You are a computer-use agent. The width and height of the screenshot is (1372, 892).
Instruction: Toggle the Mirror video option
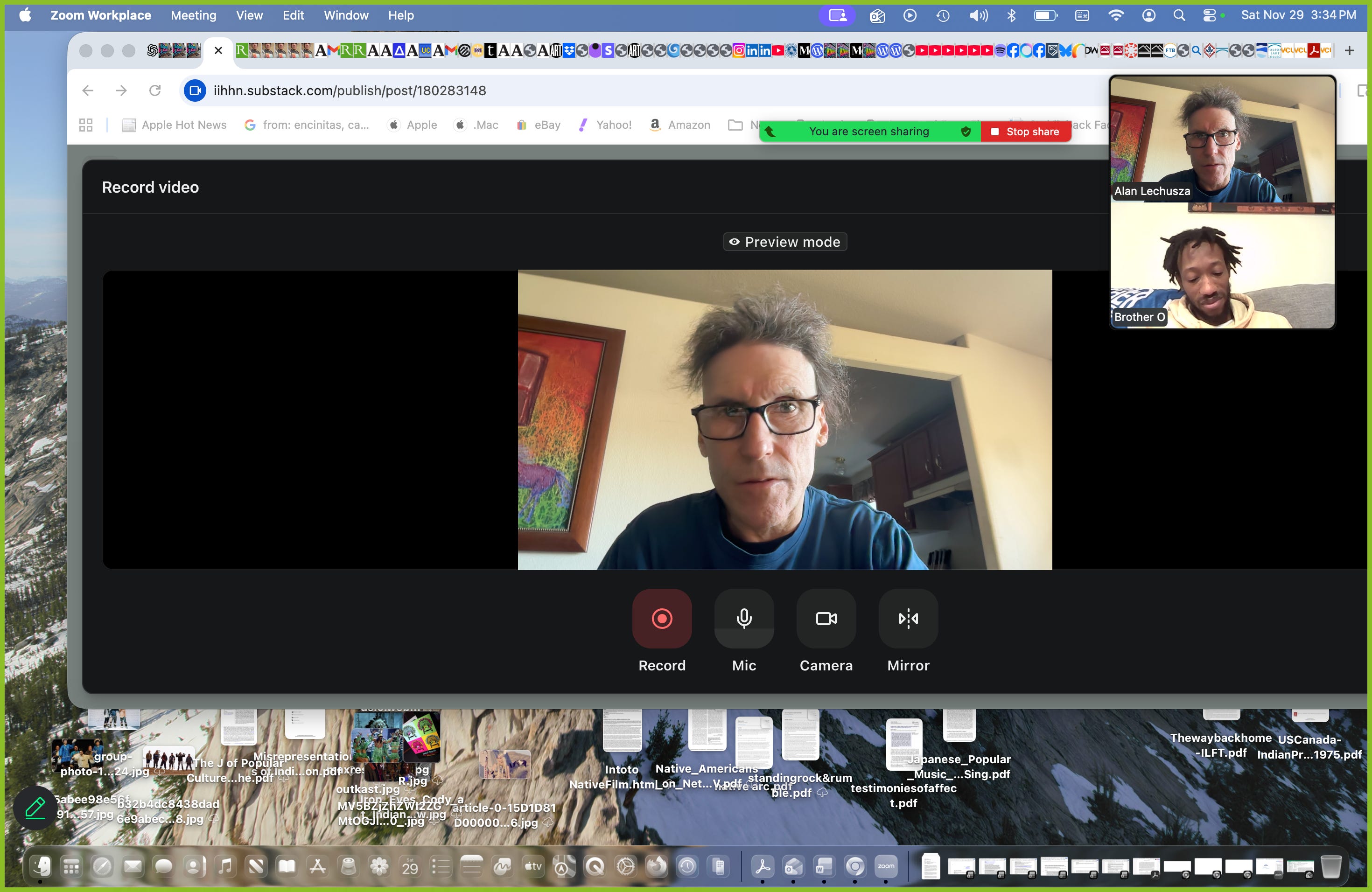coord(908,618)
